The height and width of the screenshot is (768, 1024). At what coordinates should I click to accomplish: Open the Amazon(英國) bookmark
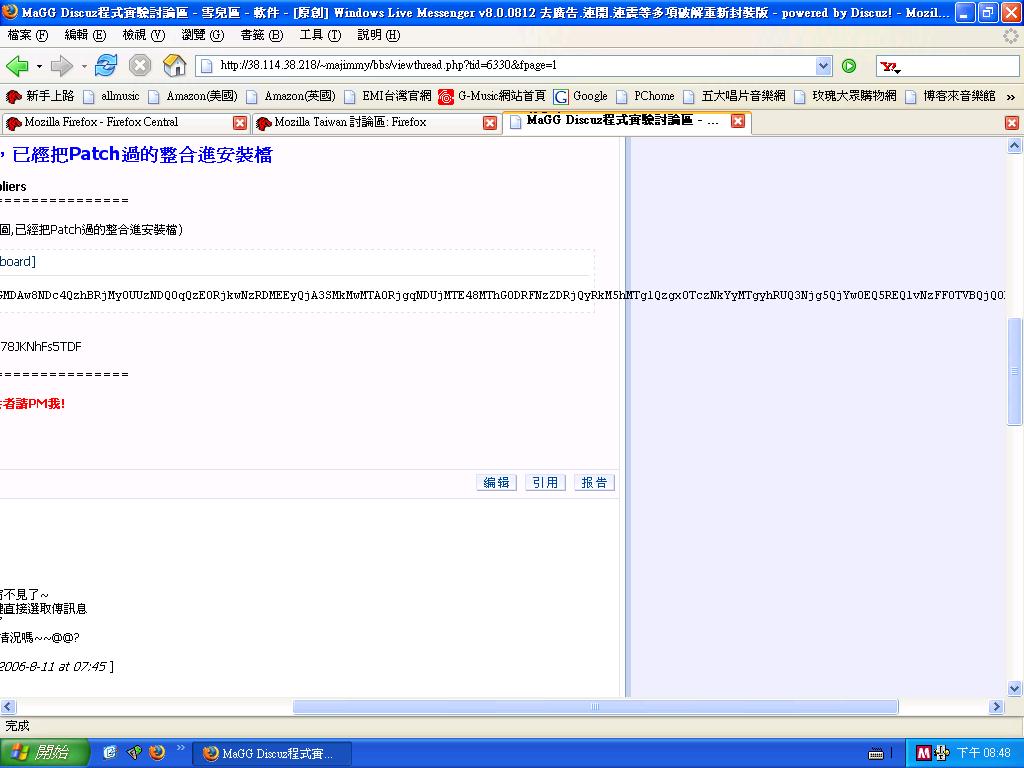[x=291, y=97]
